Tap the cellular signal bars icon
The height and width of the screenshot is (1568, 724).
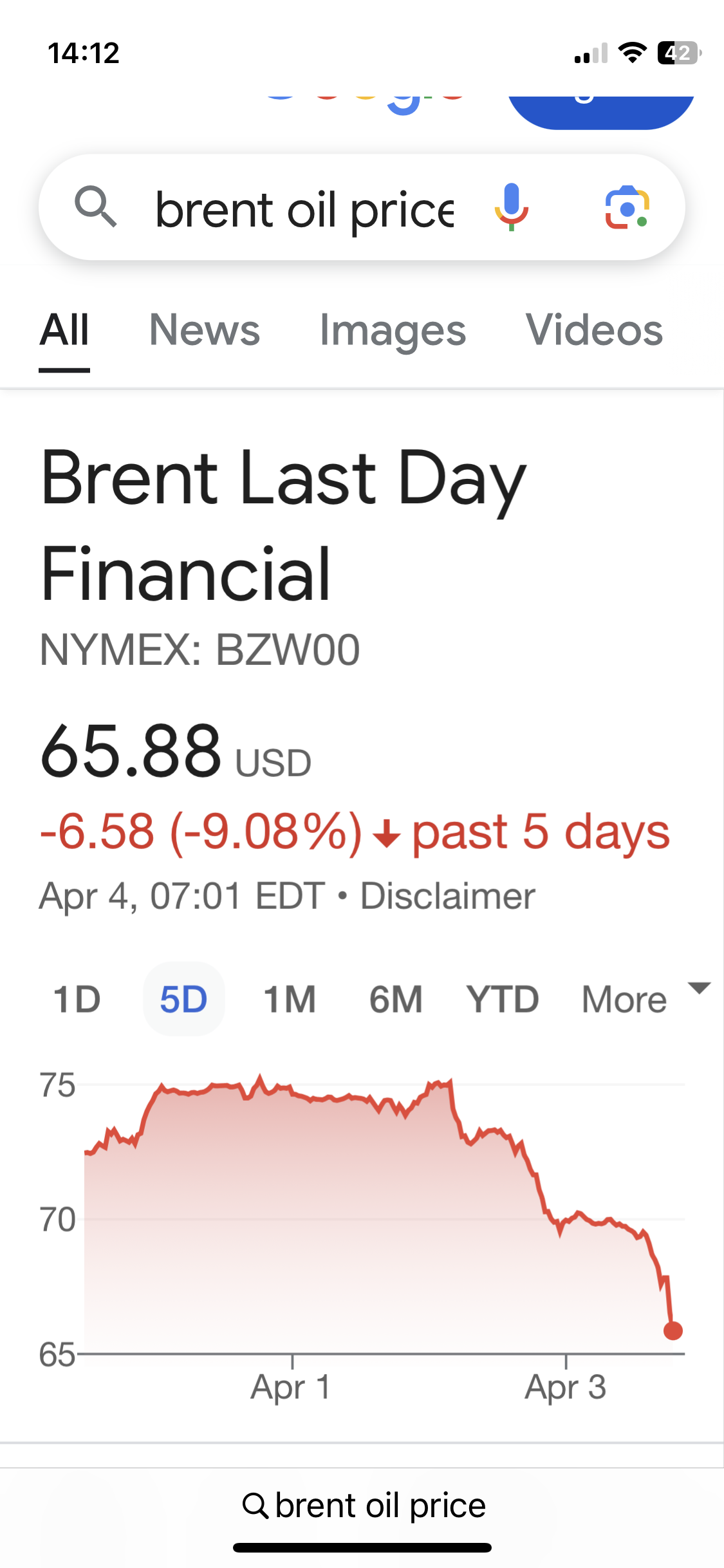point(591,54)
